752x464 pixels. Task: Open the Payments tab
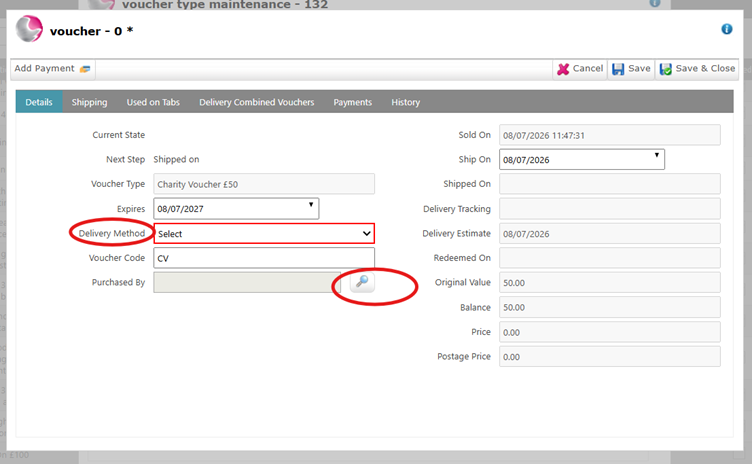coord(352,102)
